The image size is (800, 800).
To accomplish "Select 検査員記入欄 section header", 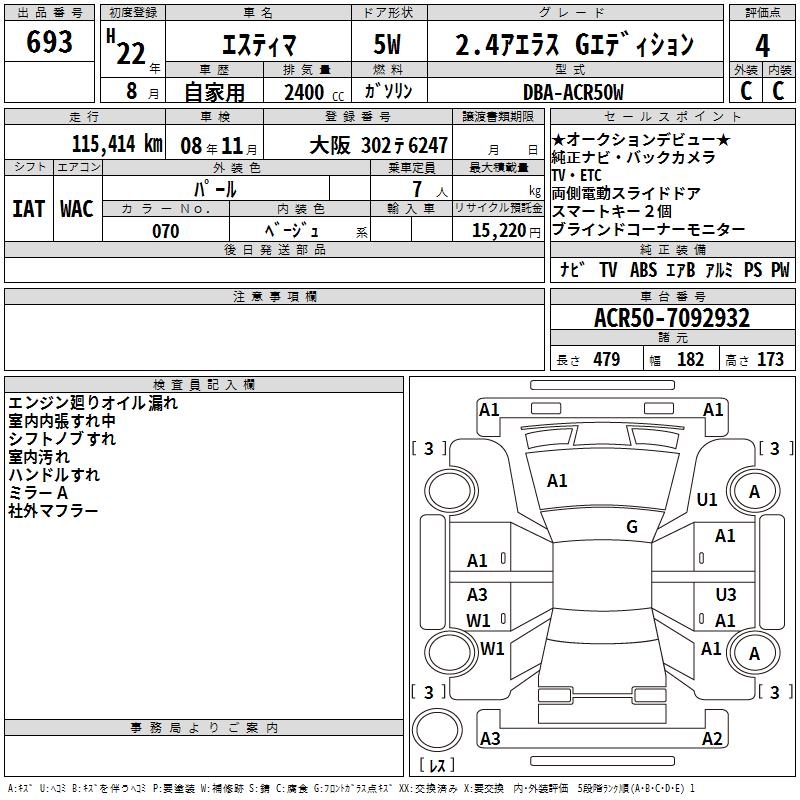I will (x=204, y=385).
